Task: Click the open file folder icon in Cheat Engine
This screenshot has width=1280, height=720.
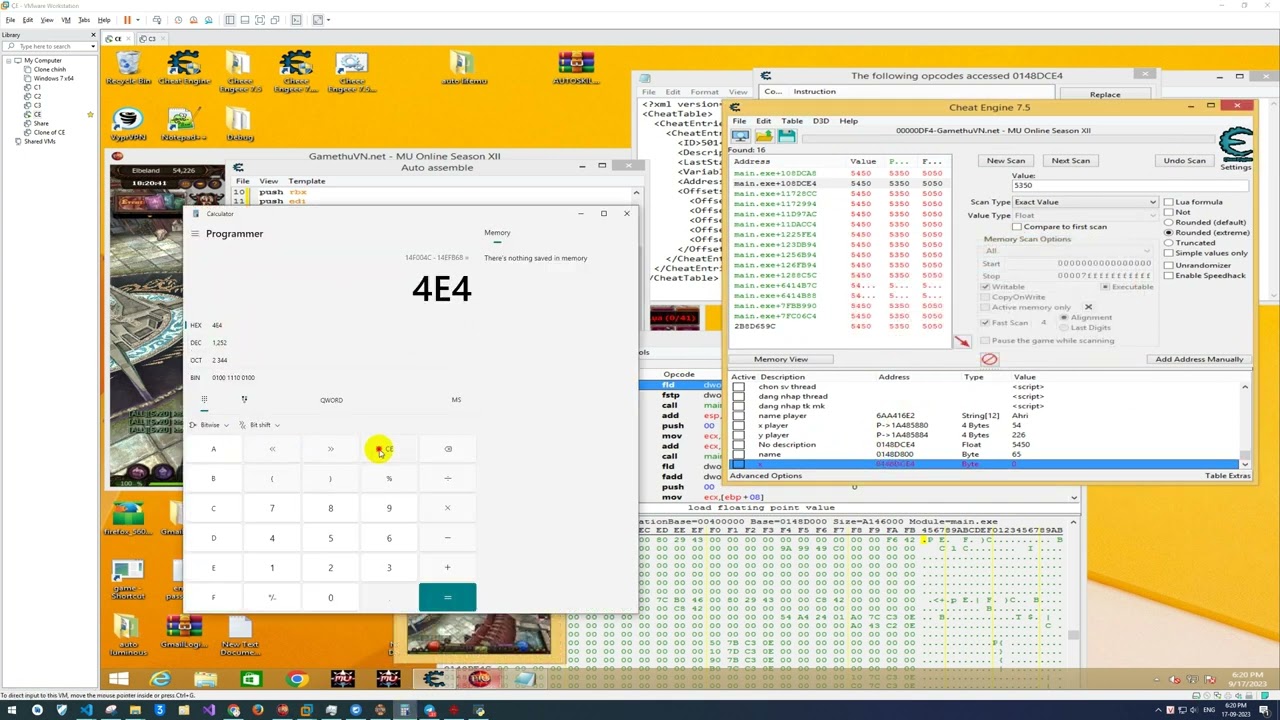Action: click(764, 136)
